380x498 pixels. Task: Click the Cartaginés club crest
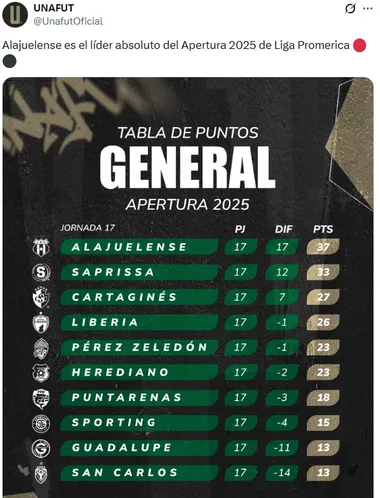41,297
